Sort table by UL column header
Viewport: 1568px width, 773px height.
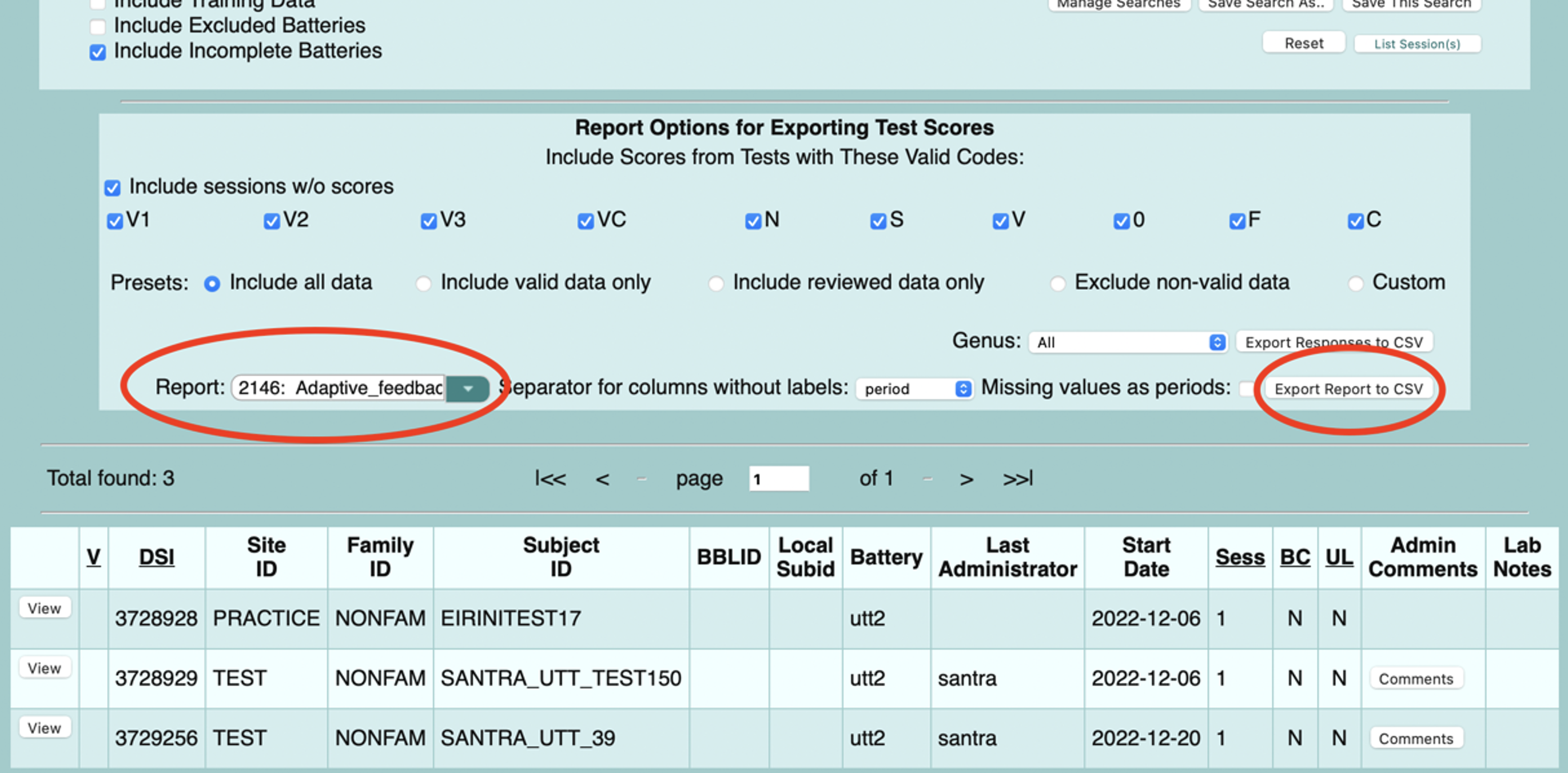point(1339,557)
